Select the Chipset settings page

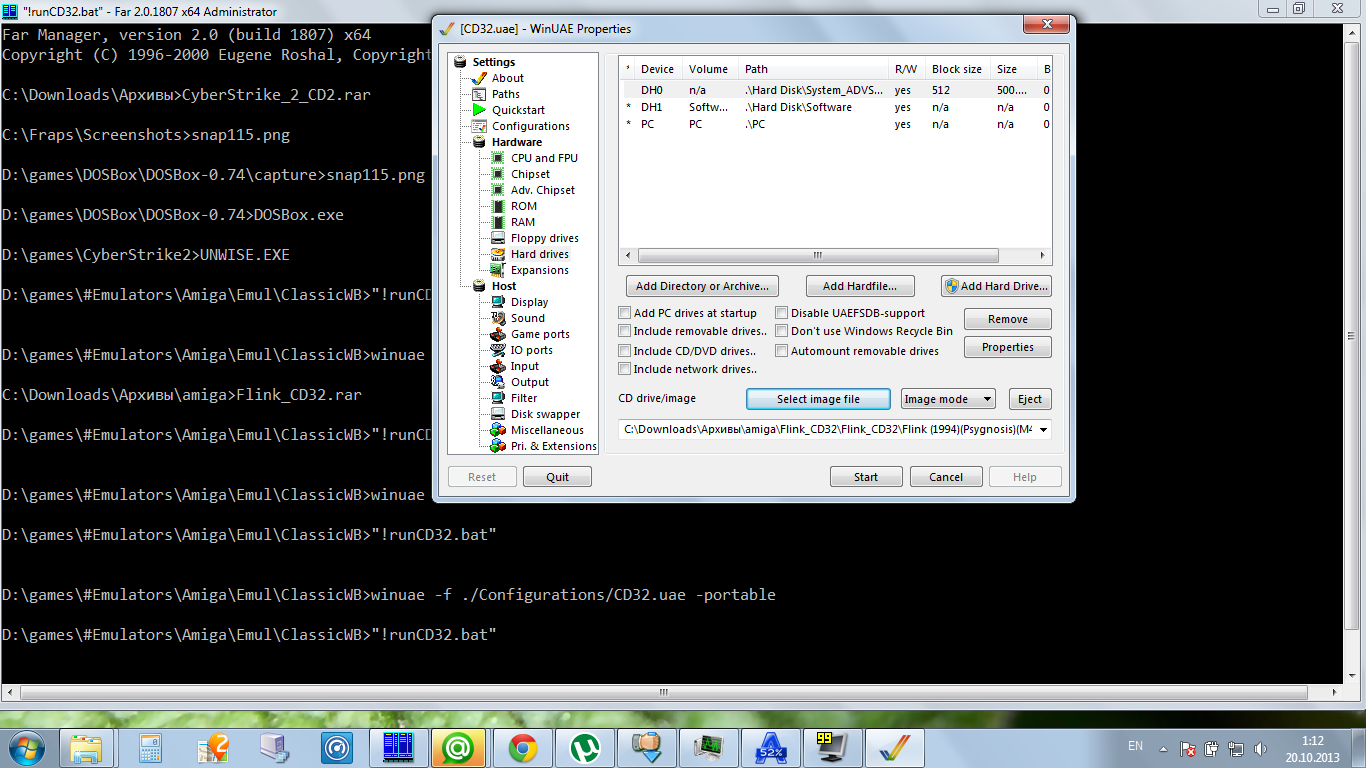(x=530, y=174)
